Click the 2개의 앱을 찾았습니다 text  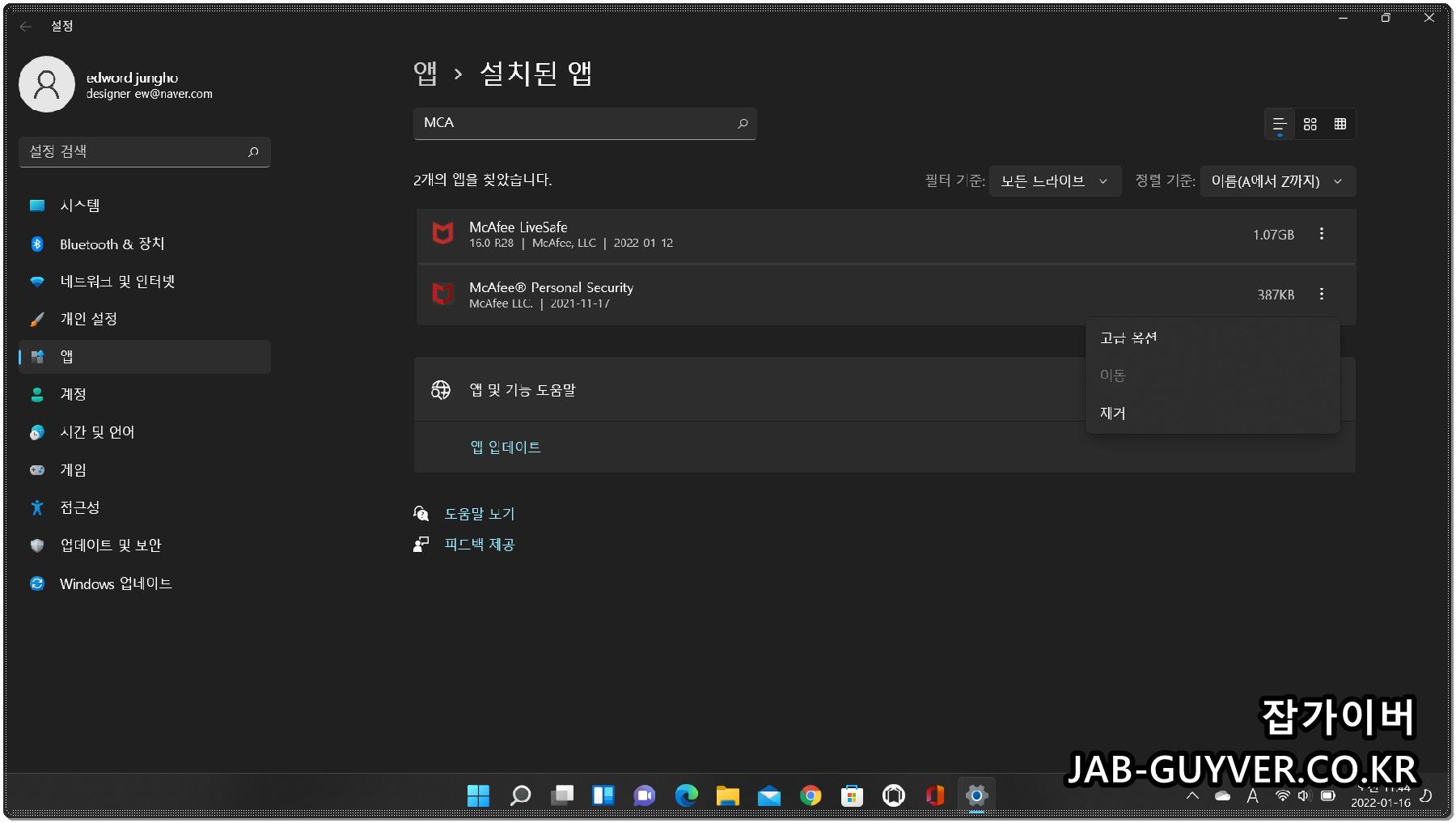tap(483, 180)
